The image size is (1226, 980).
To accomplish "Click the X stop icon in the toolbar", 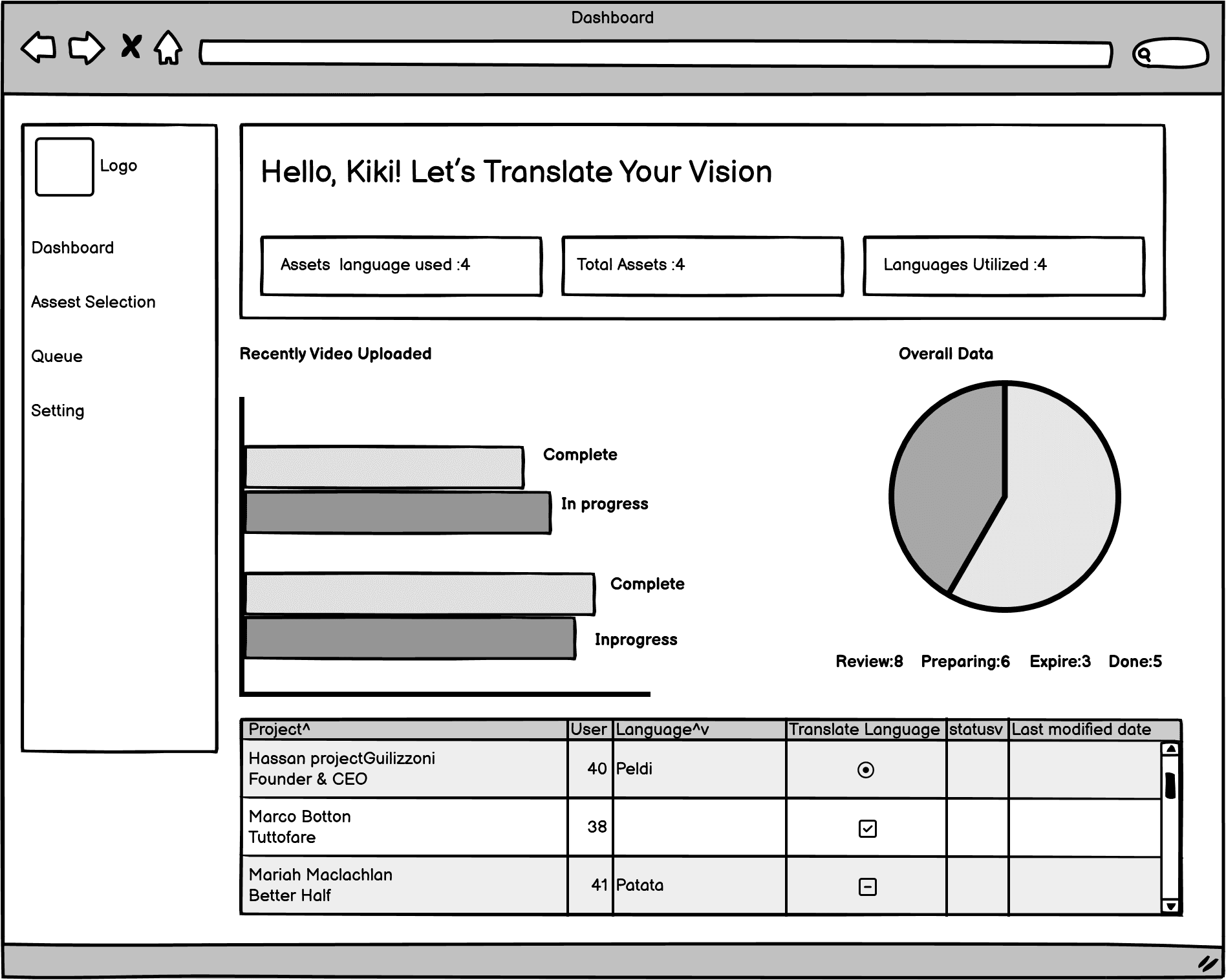I will point(131,48).
